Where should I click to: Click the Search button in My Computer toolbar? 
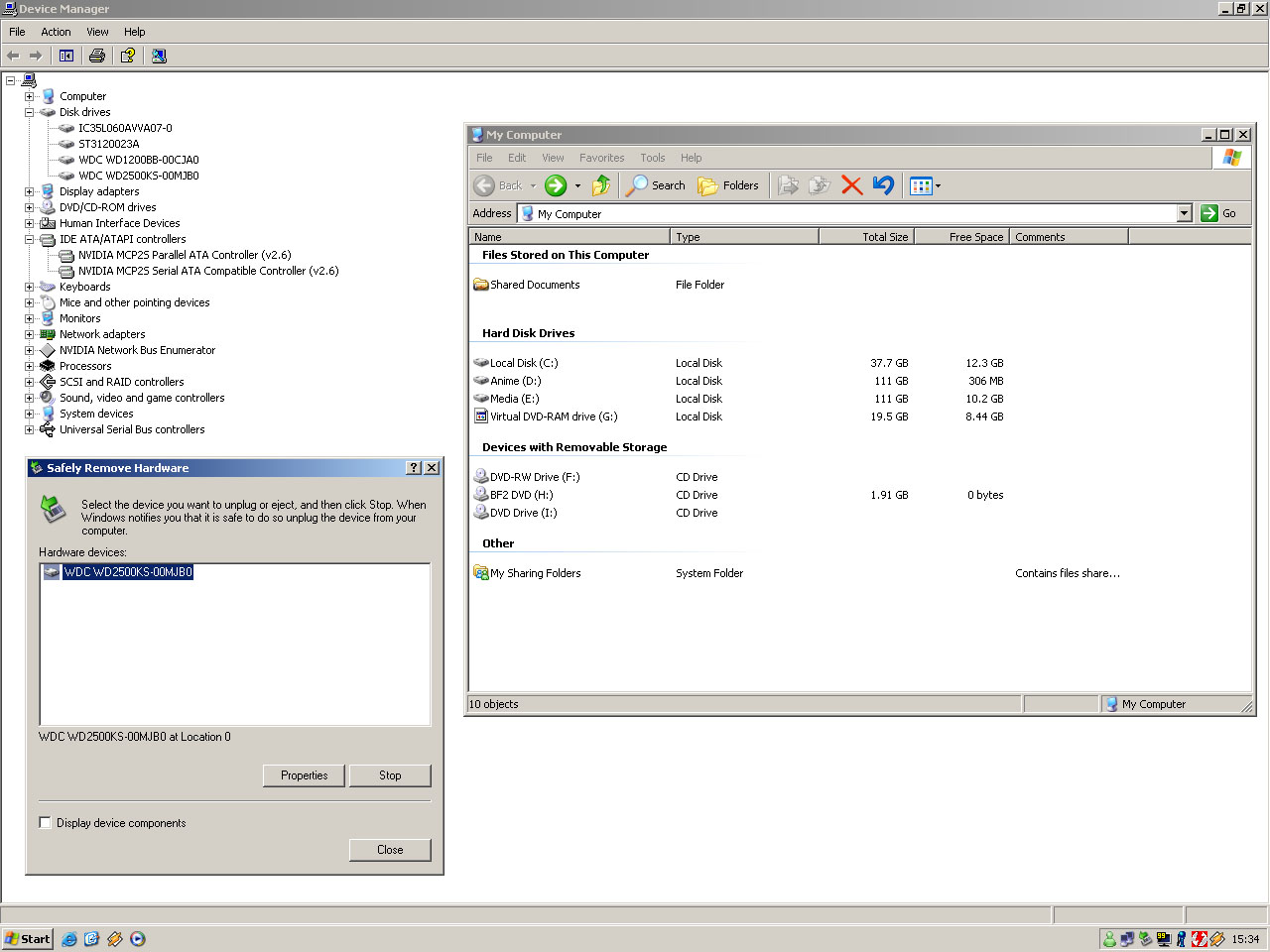click(656, 185)
